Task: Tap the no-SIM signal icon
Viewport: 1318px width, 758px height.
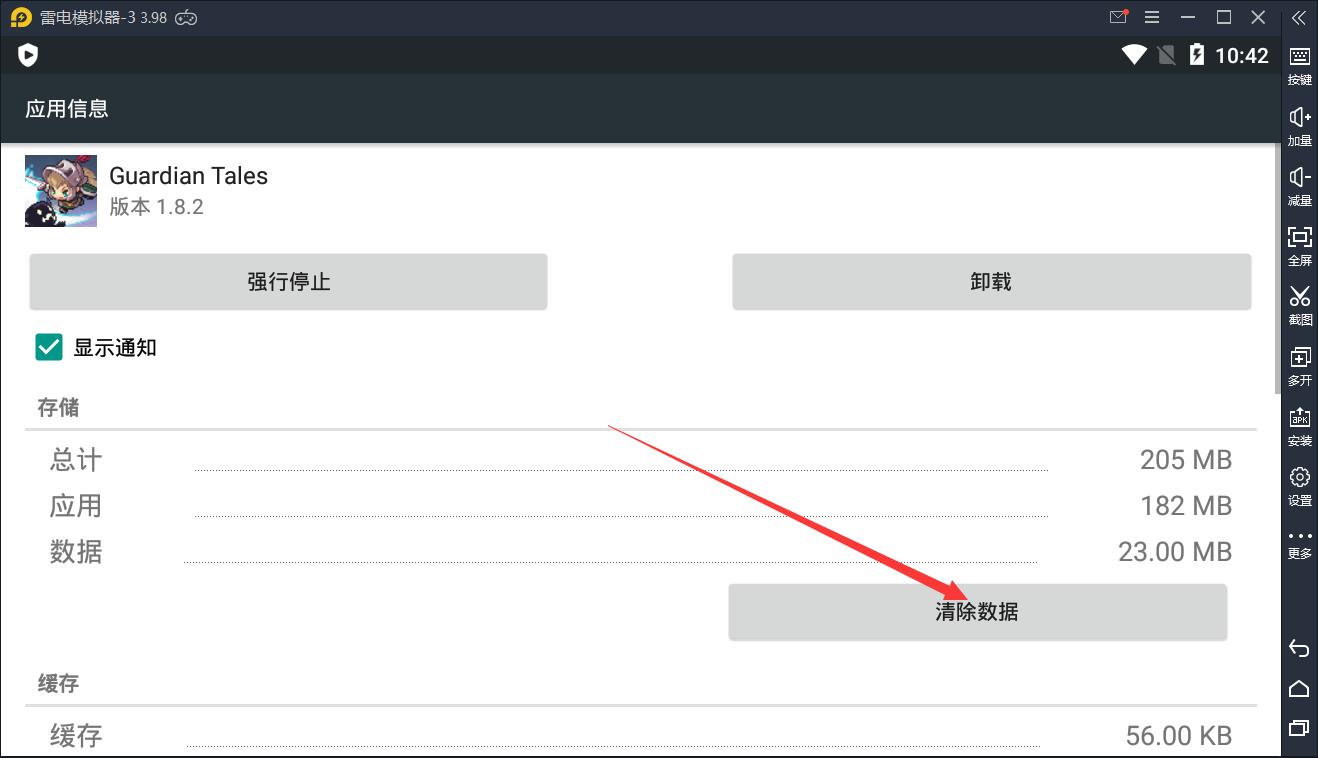Action: 1166,55
